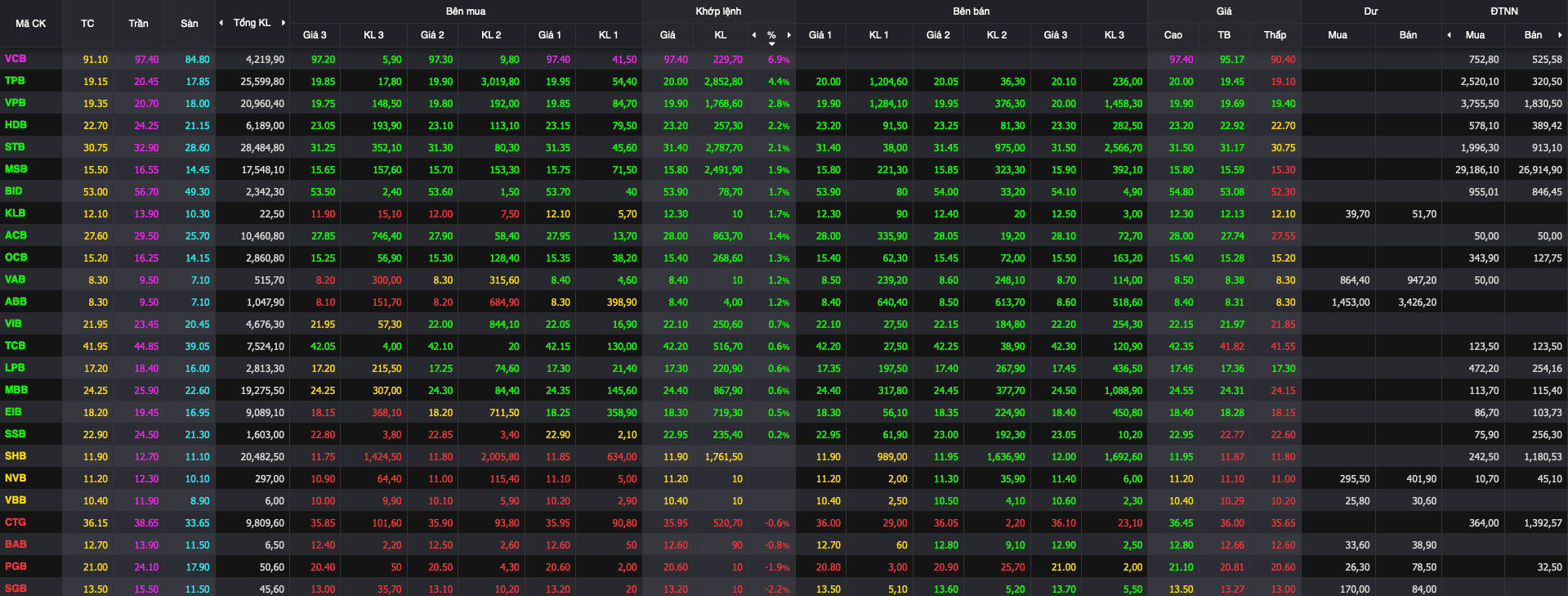Click BID ceiling price 56.70

pyautogui.click(x=146, y=192)
